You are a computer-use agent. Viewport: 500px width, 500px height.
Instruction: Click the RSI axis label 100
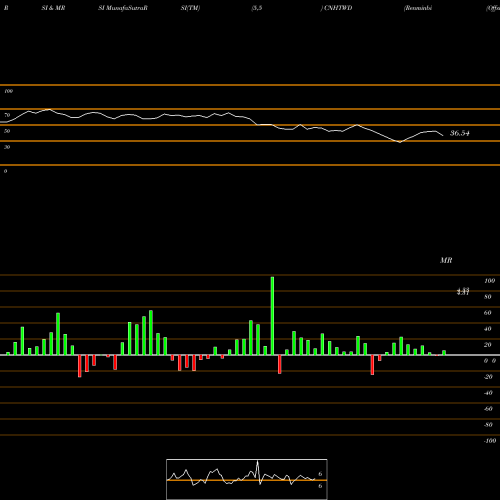point(8,91)
